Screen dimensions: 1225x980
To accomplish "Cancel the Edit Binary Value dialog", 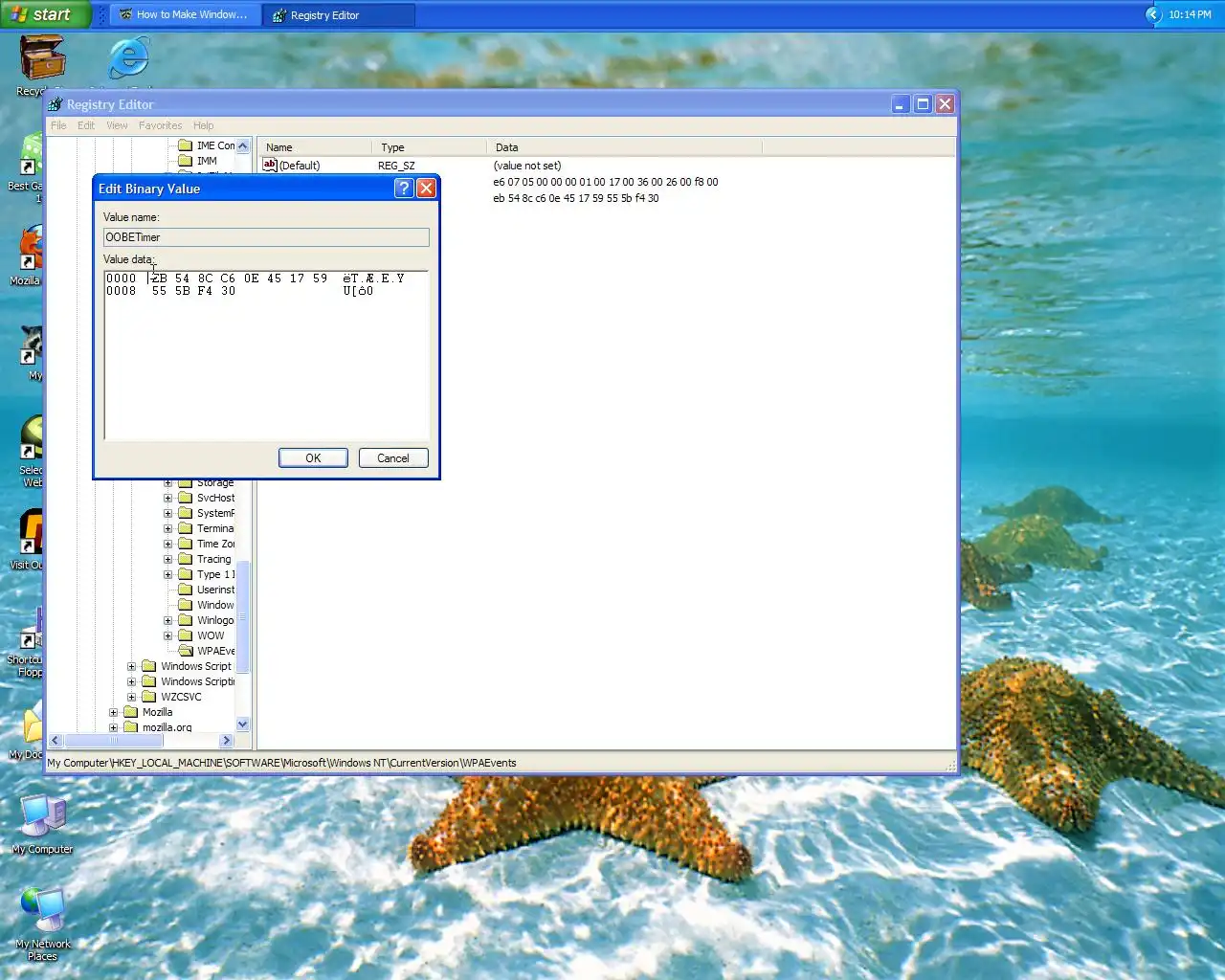I will click(393, 458).
